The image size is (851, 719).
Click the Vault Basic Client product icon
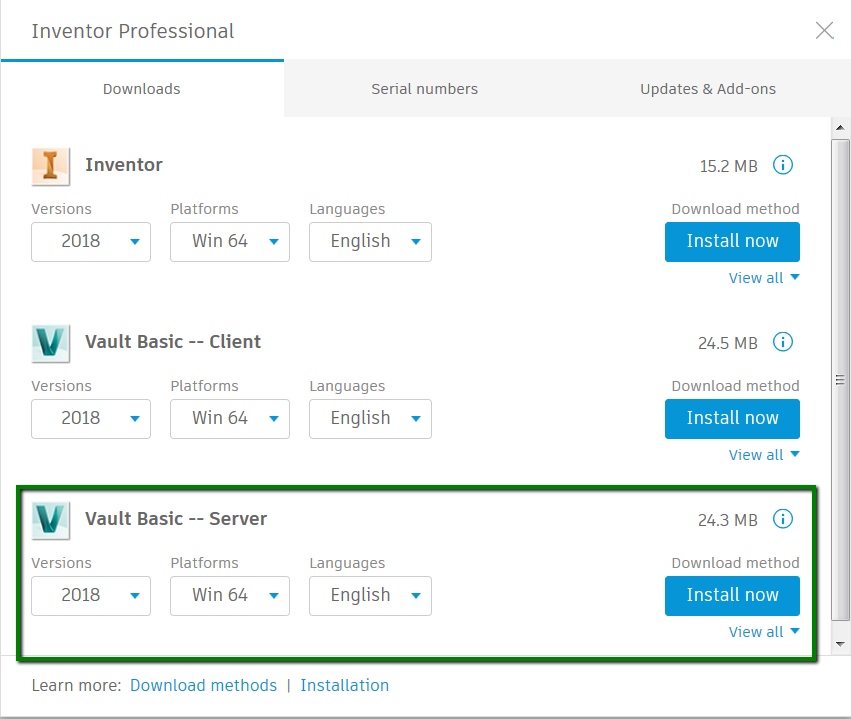[x=51, y=342]
